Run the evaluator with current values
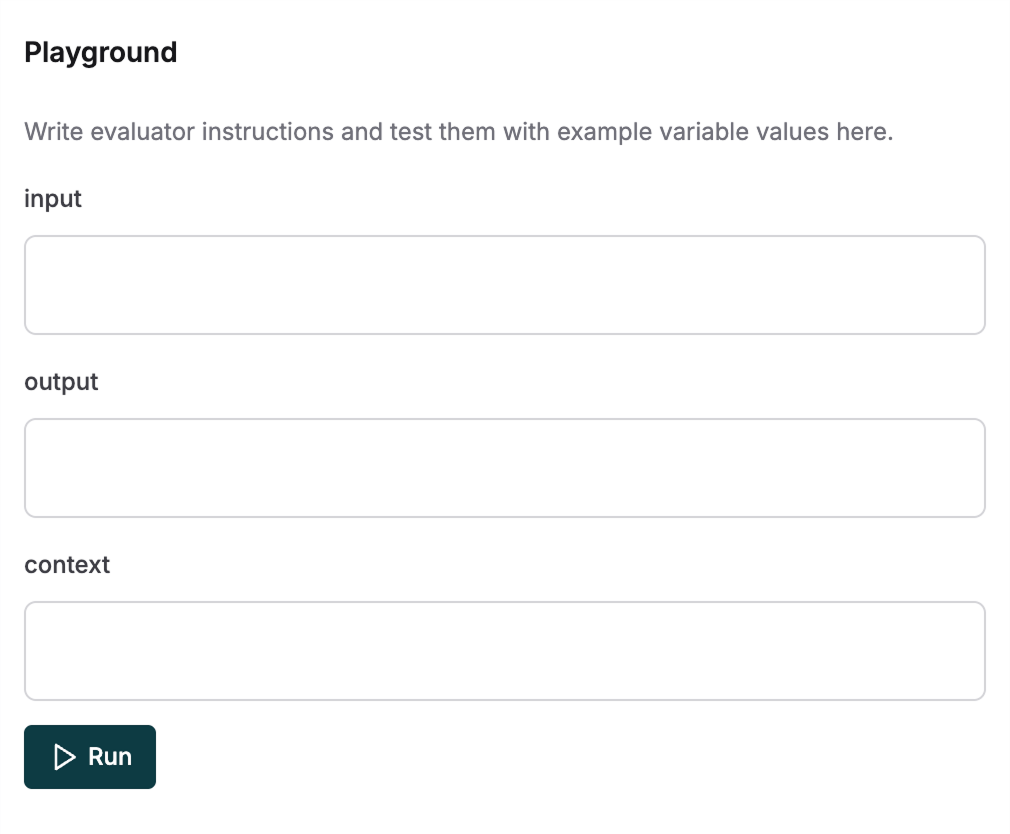 pyautogui.click(x=89, y=757)
